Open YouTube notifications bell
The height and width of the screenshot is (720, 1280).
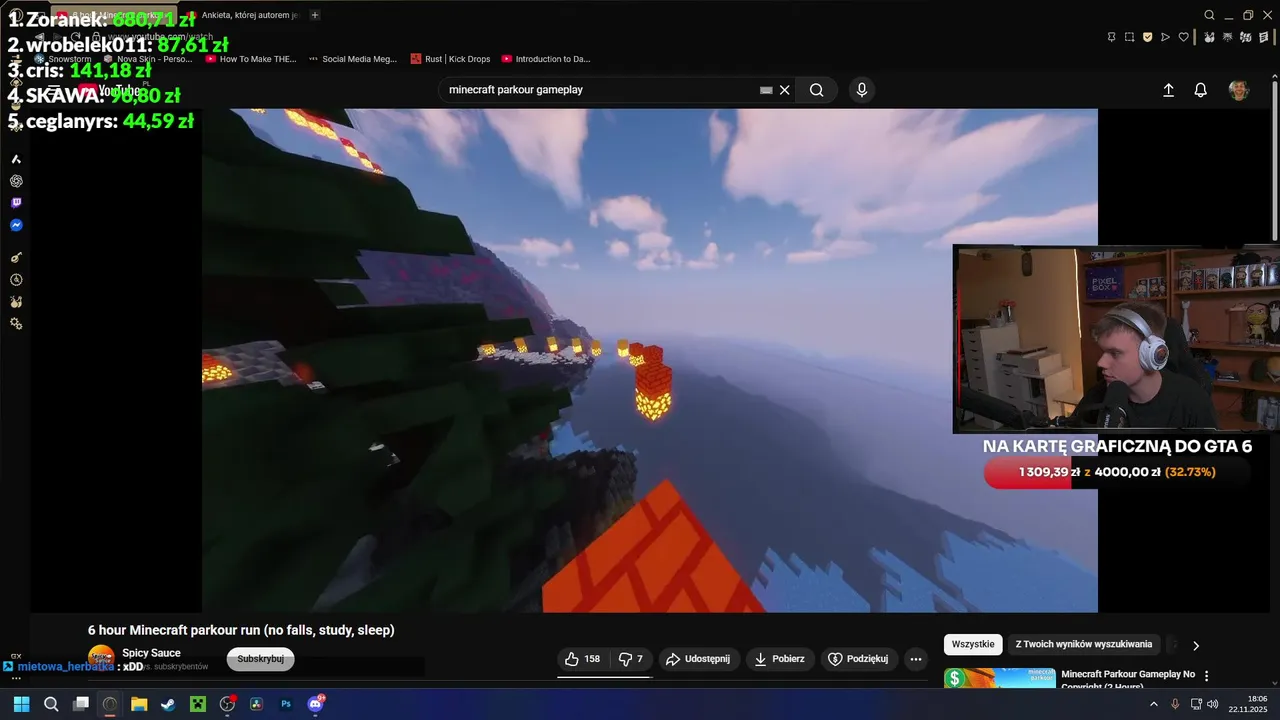(1201, 90)
